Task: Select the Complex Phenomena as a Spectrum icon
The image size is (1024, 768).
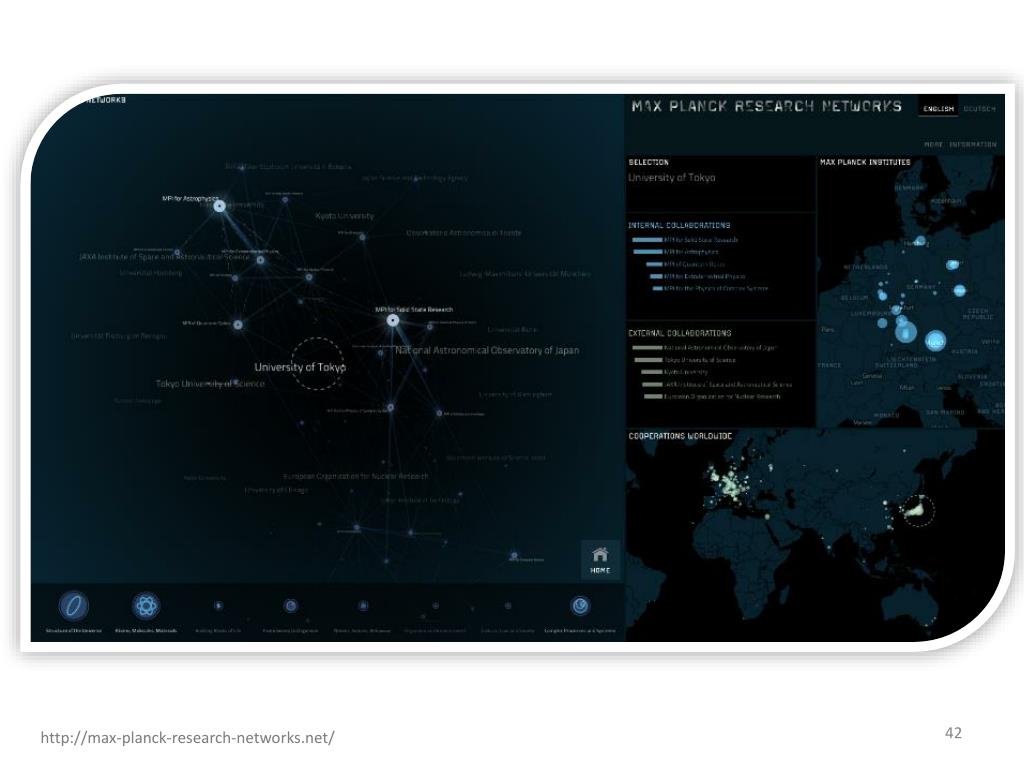Action: coord(580,606)
